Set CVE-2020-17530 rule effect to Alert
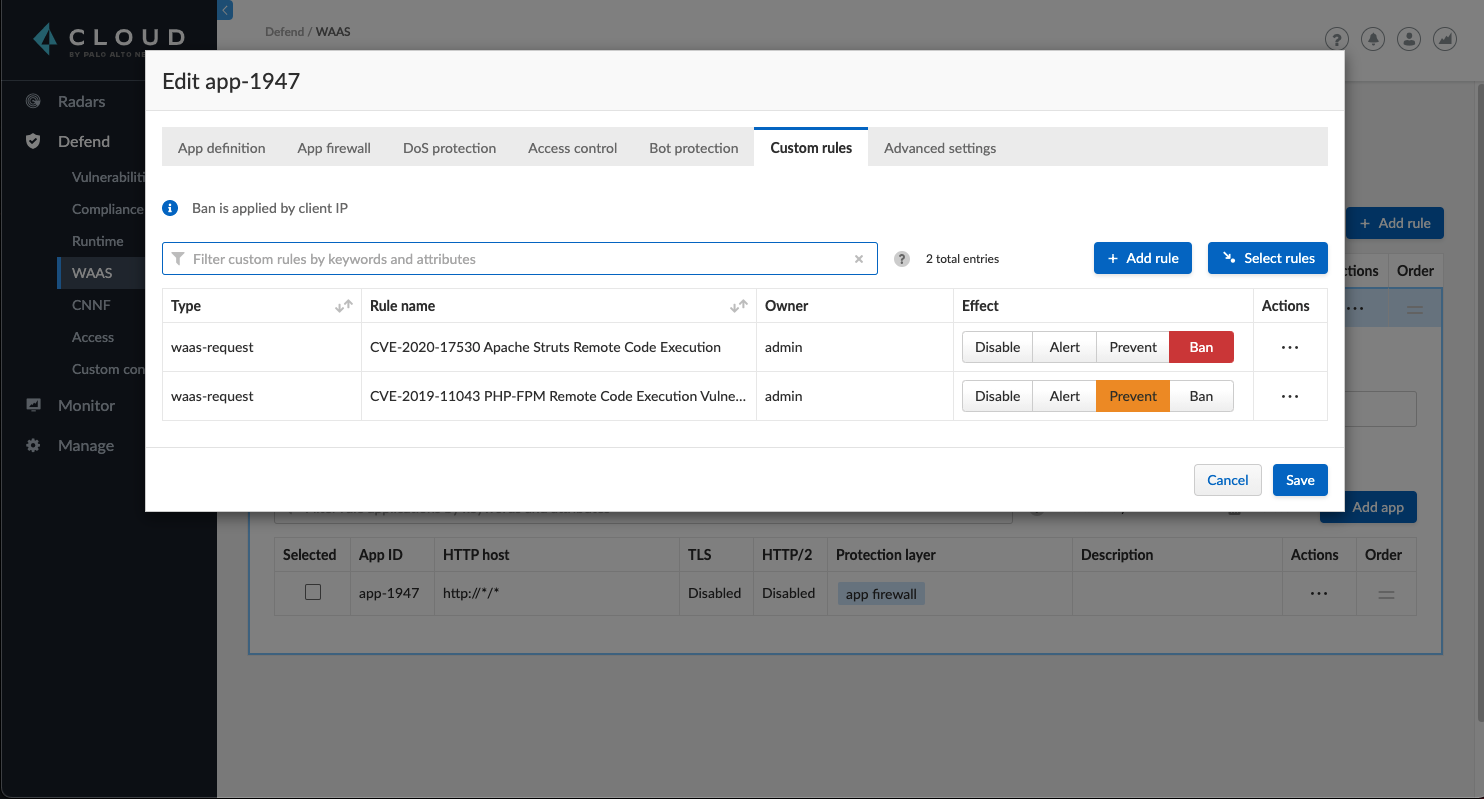The image size is (1484, 799). pyautogui.click(x=1064, y=347)
